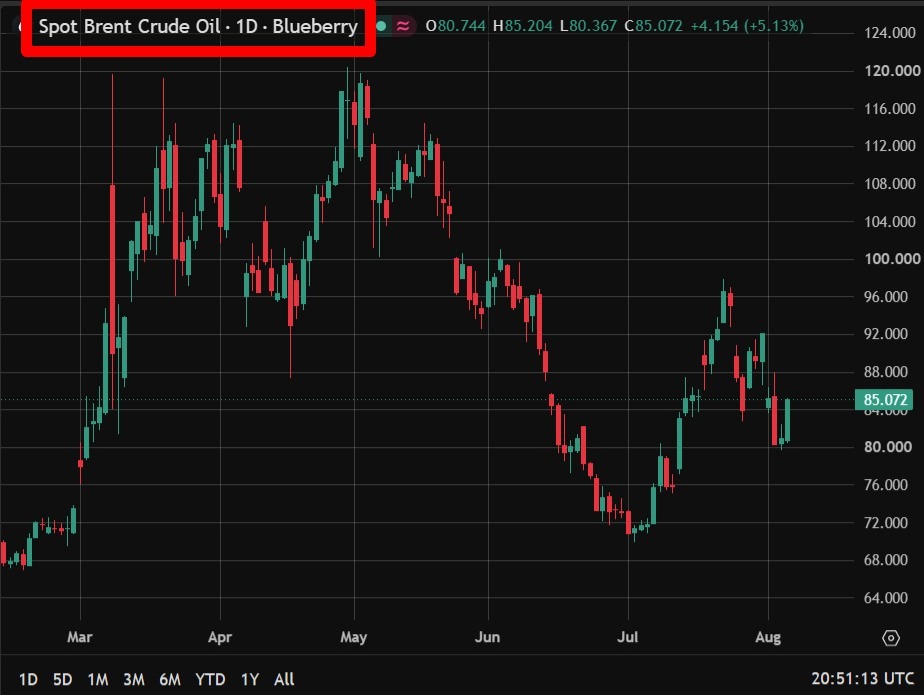924x695 pixels.
Task: Click the 100.000 price scale label
Action: [x=892, y=259]
